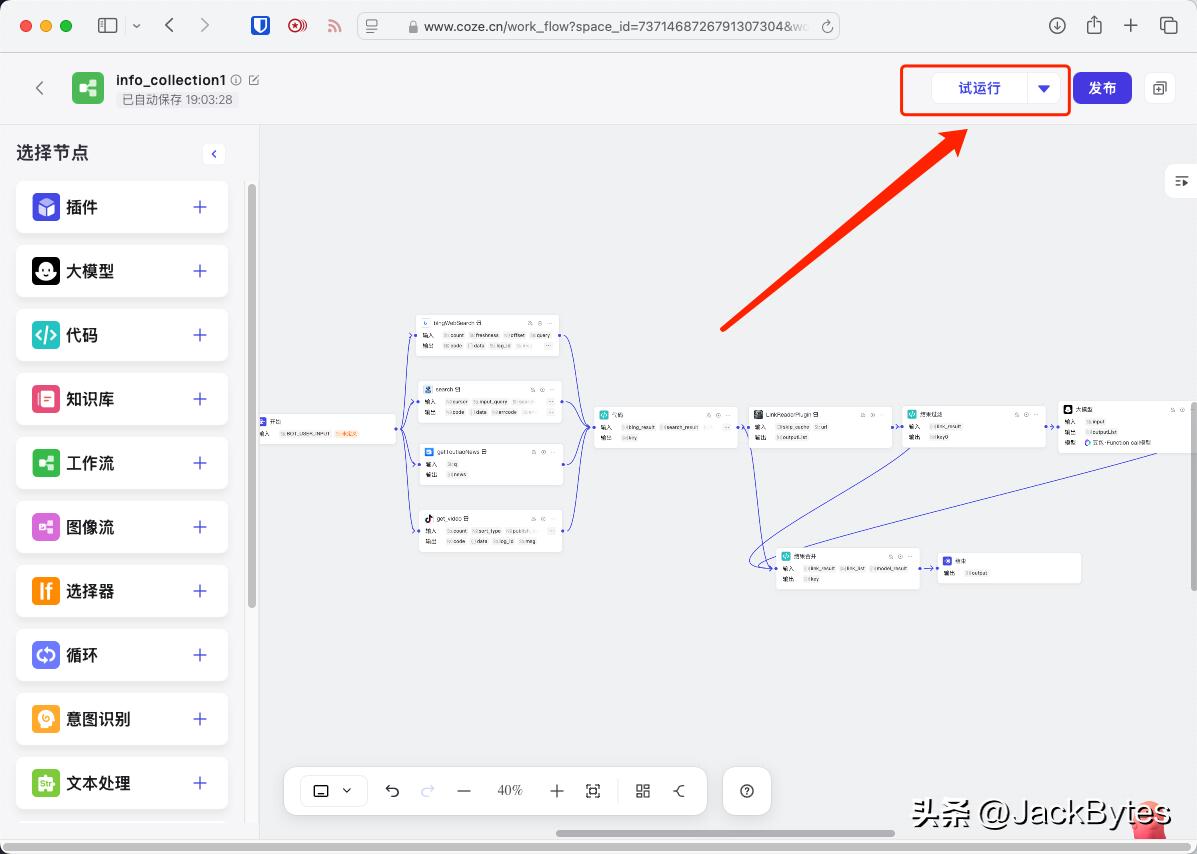This screenshot has height=854, width=1197.
Task: Select the get_video node on canvas
Action: pos(491,530)
